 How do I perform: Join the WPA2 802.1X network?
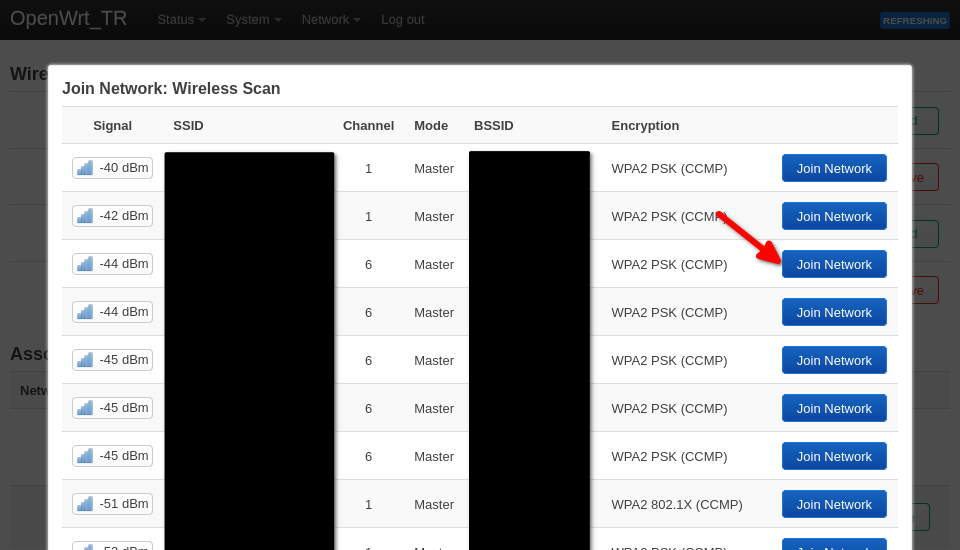pos(833,504)
